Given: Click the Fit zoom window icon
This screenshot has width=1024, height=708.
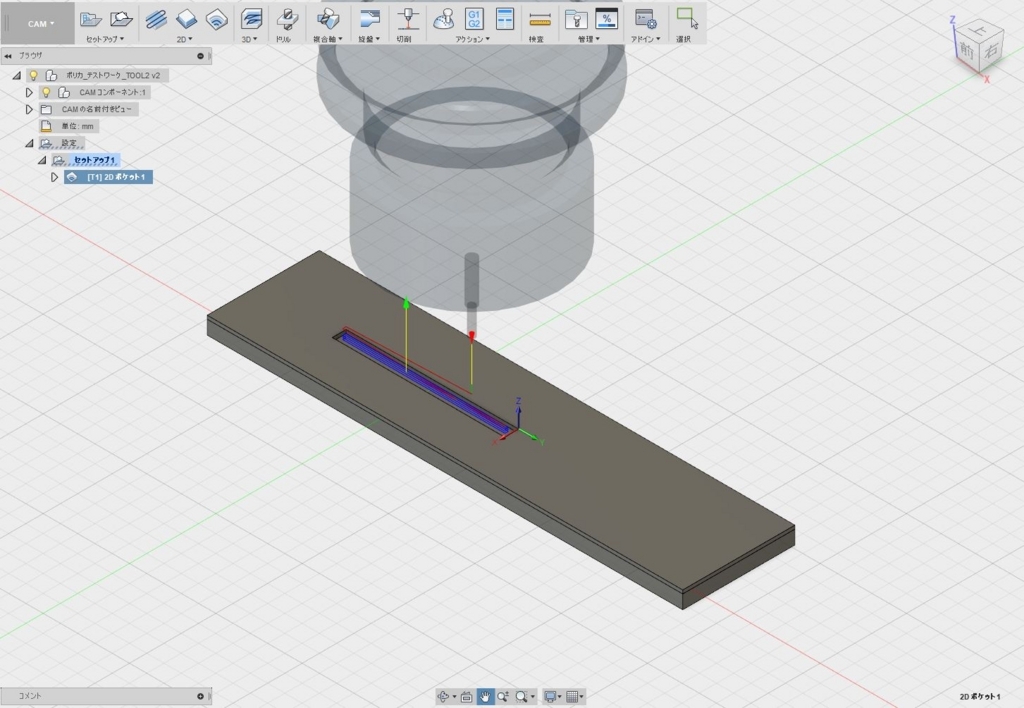Looking at the screenshot, I should [x=521, y=696].
